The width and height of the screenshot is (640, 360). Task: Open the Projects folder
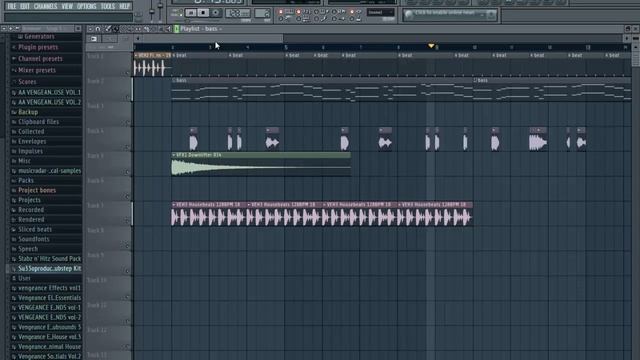[29, 200]
